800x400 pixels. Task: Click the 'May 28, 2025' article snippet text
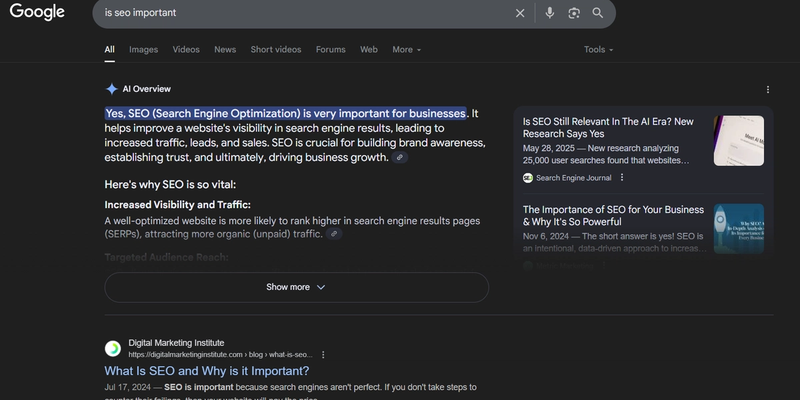coord(606,155)
